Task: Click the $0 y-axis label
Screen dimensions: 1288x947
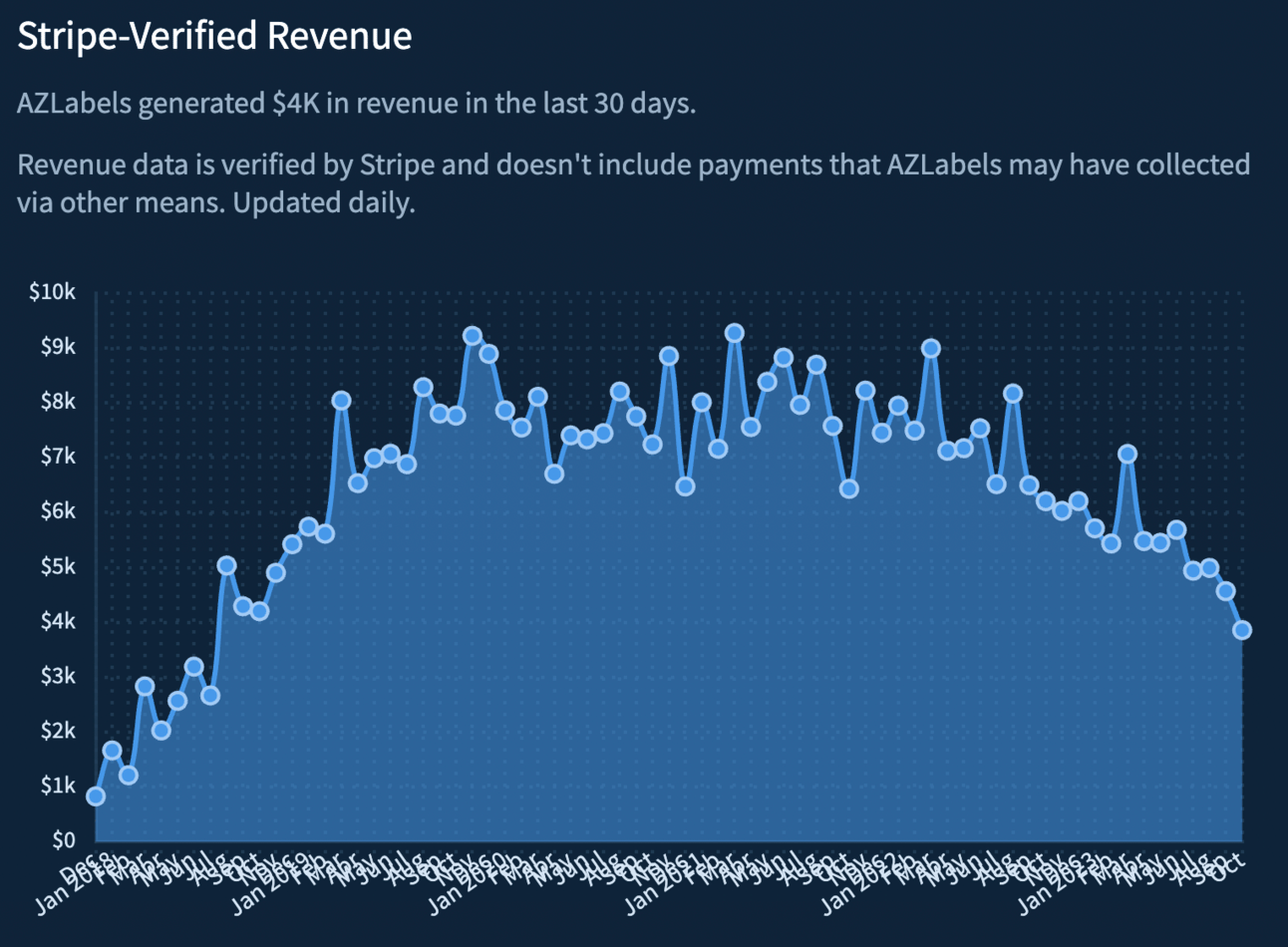Action: [65, 840]
